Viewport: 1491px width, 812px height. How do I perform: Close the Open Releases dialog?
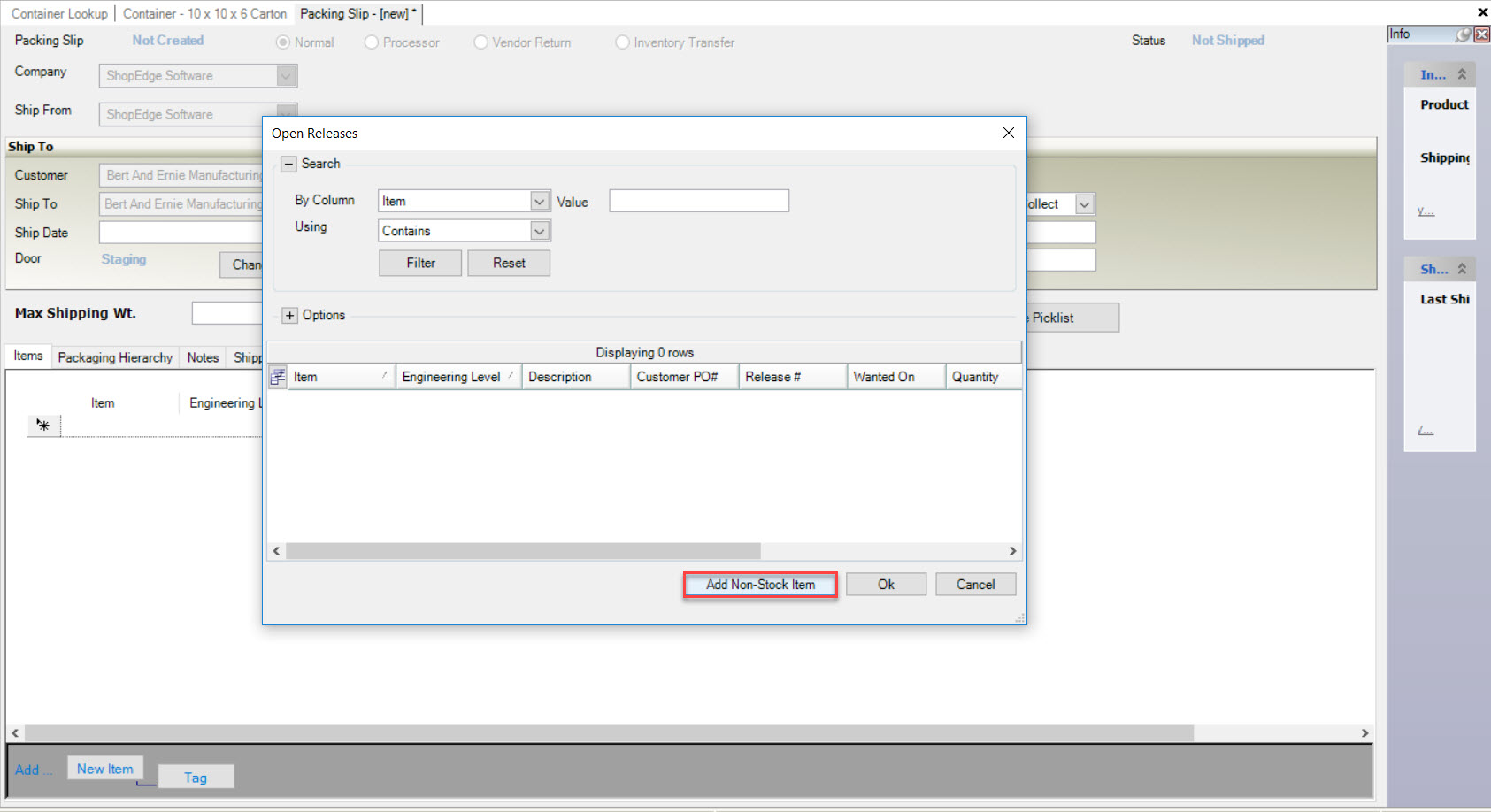coord(1008,133)
